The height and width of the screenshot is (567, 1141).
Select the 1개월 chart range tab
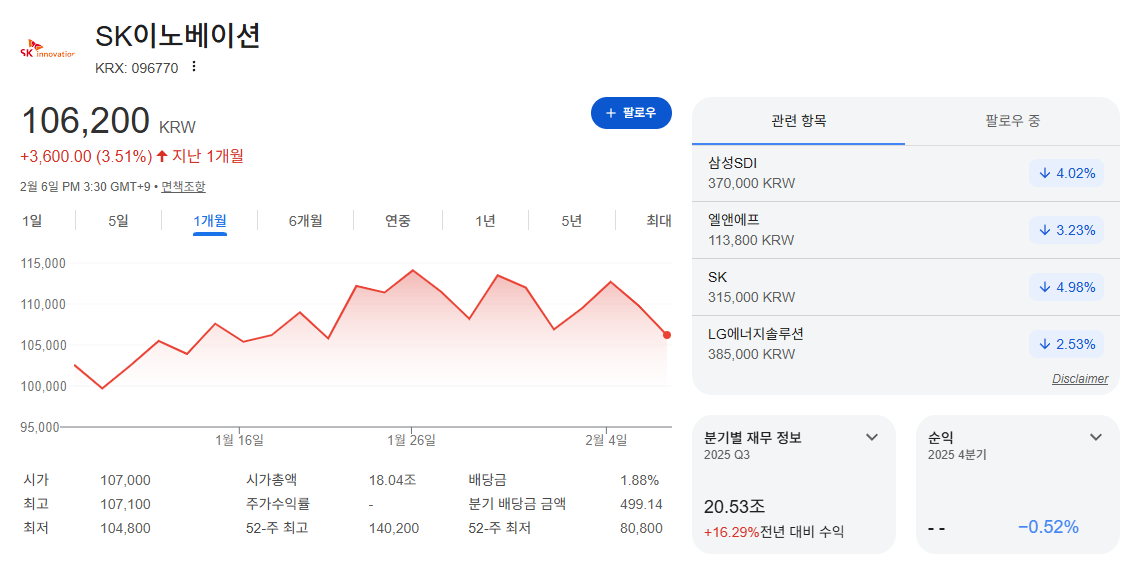click(x=210, y=221)
